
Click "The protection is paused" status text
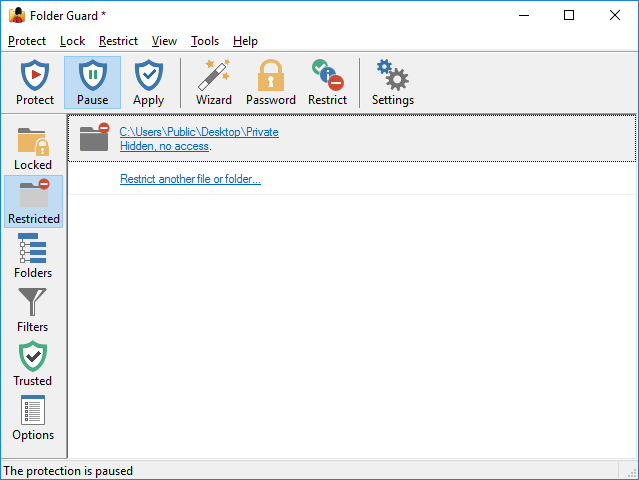click(x=68, y=471)
